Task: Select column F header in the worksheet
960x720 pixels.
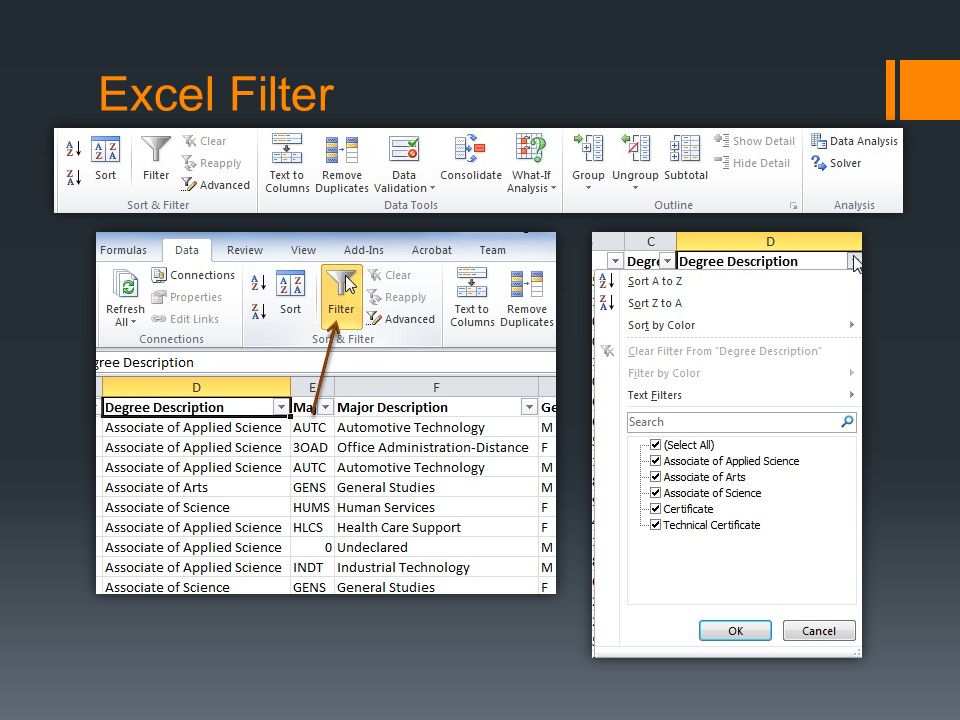Action: (x=436, y=387)
